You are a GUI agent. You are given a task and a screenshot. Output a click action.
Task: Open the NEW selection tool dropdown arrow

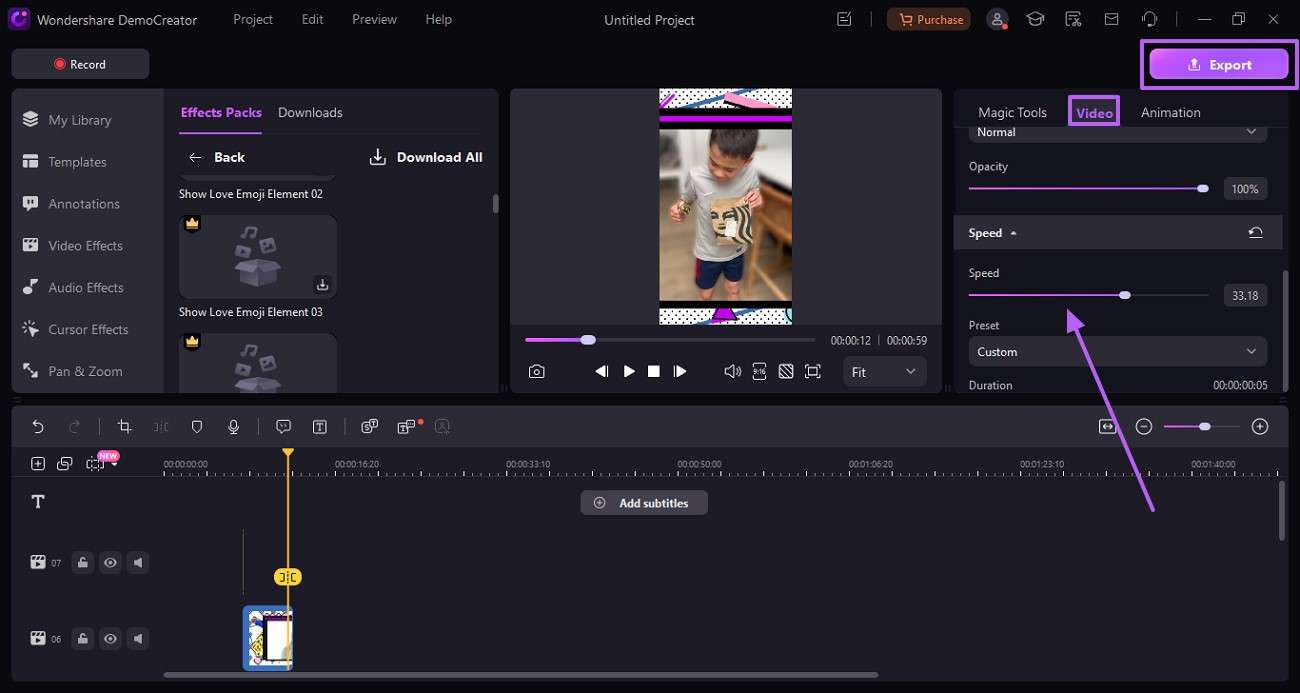115,464
